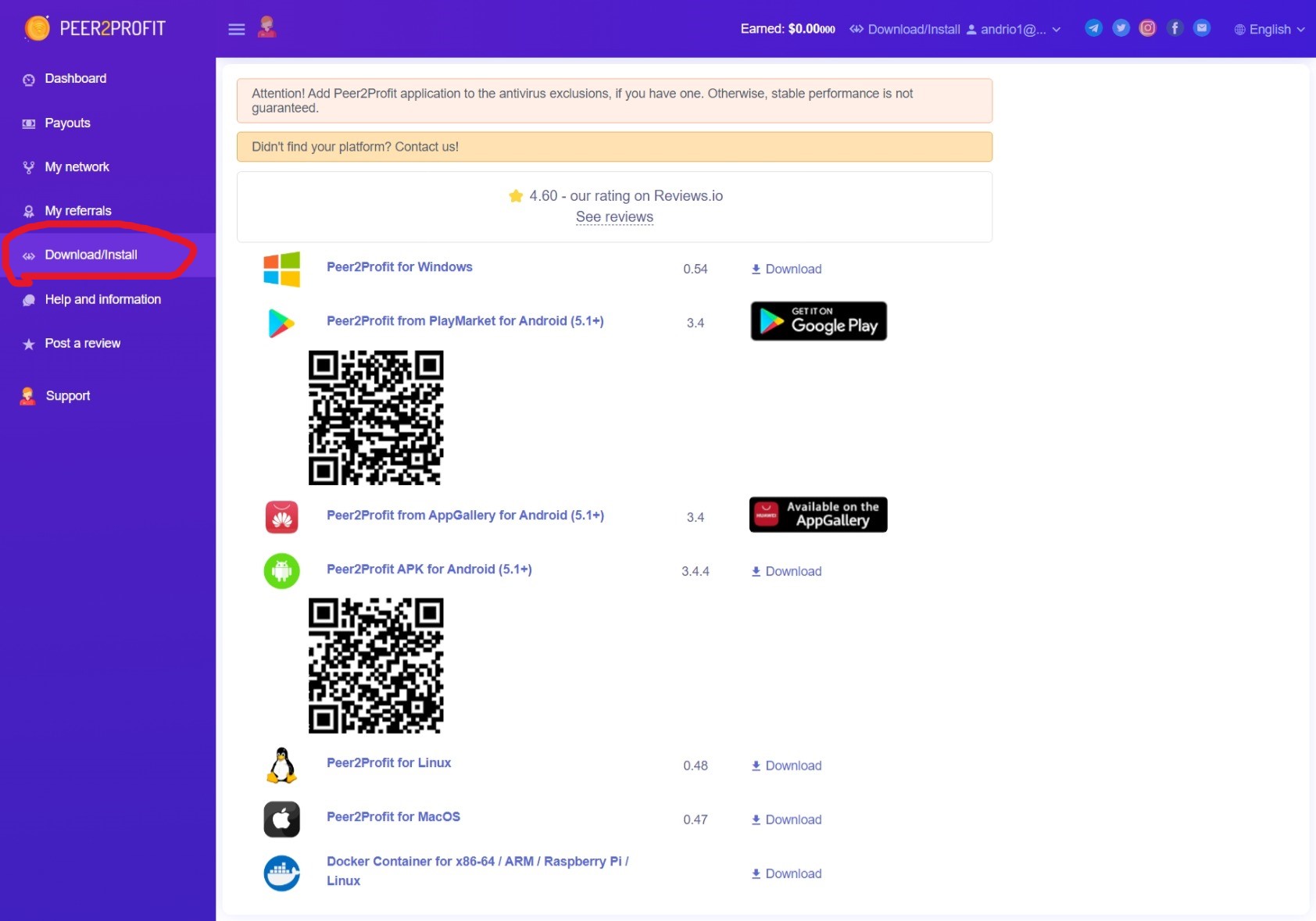Image resolution: width=1316 pixels, height=921 pixels.
Task: Click the Linux version number 0.48
Action: pyautogui.click(x=696, y=766)
